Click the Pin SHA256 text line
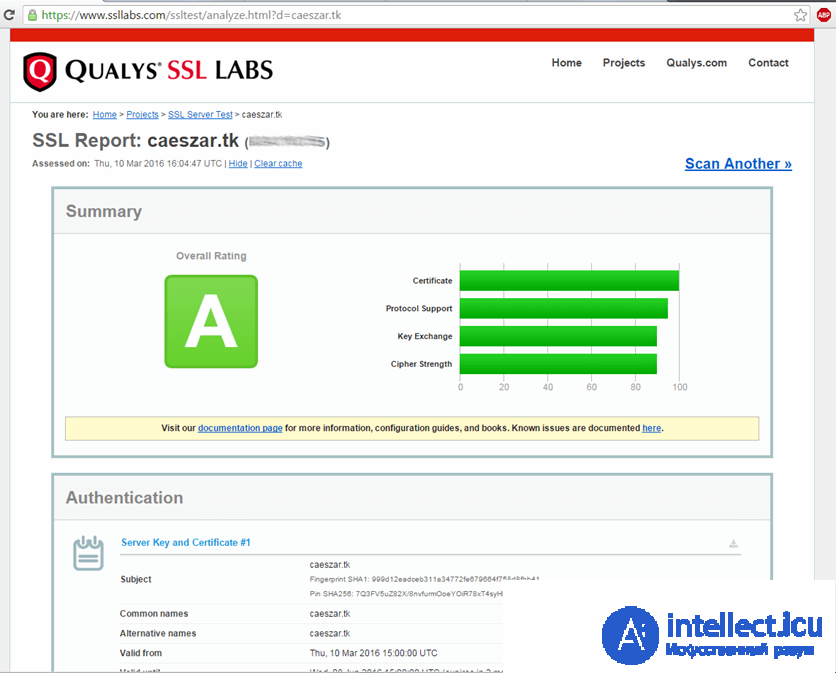Image resolution: width=836 pixels, height=673 pixels. tap(406, 594)
